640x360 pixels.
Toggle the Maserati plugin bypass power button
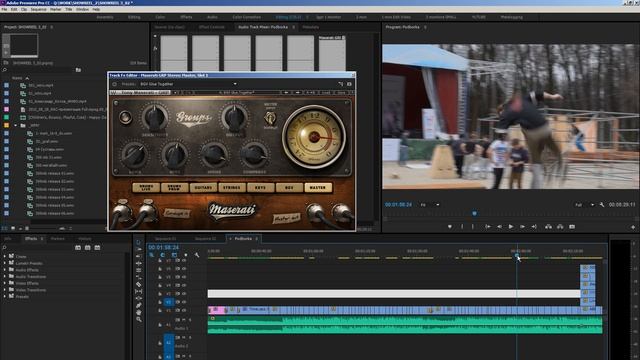click(x=115, y=84)
